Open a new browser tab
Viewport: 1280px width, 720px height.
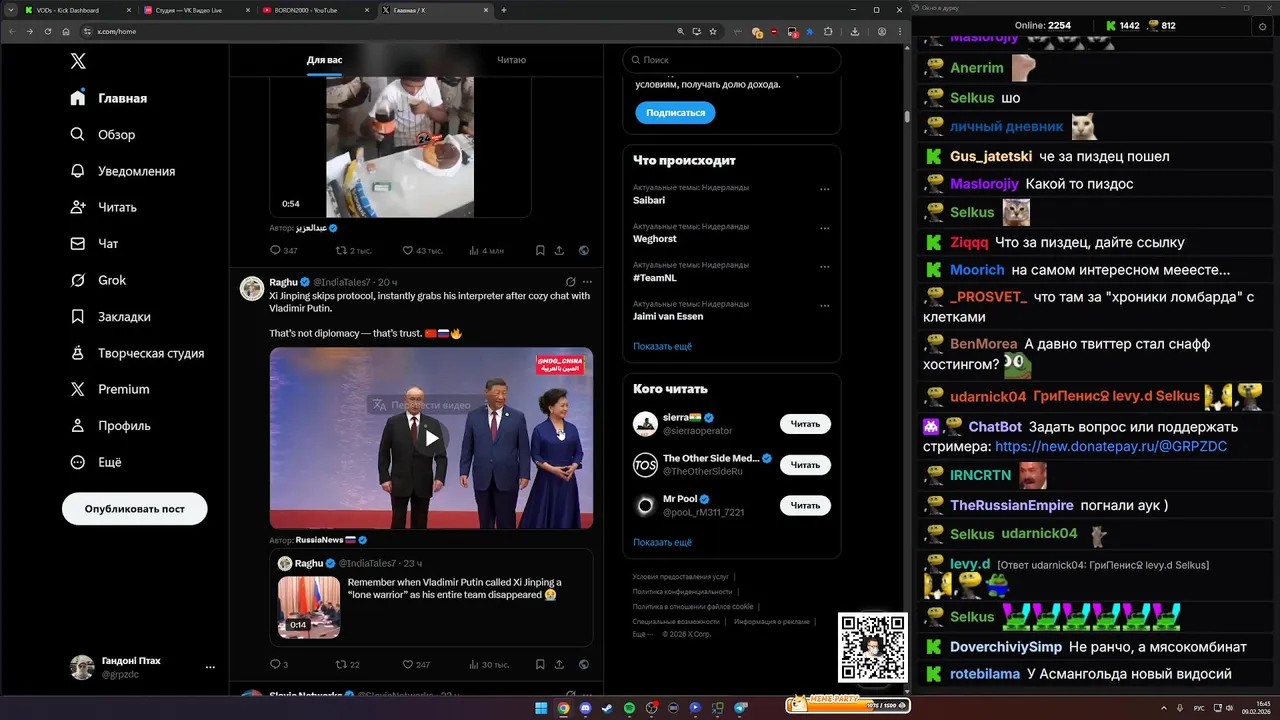(503, 10)
